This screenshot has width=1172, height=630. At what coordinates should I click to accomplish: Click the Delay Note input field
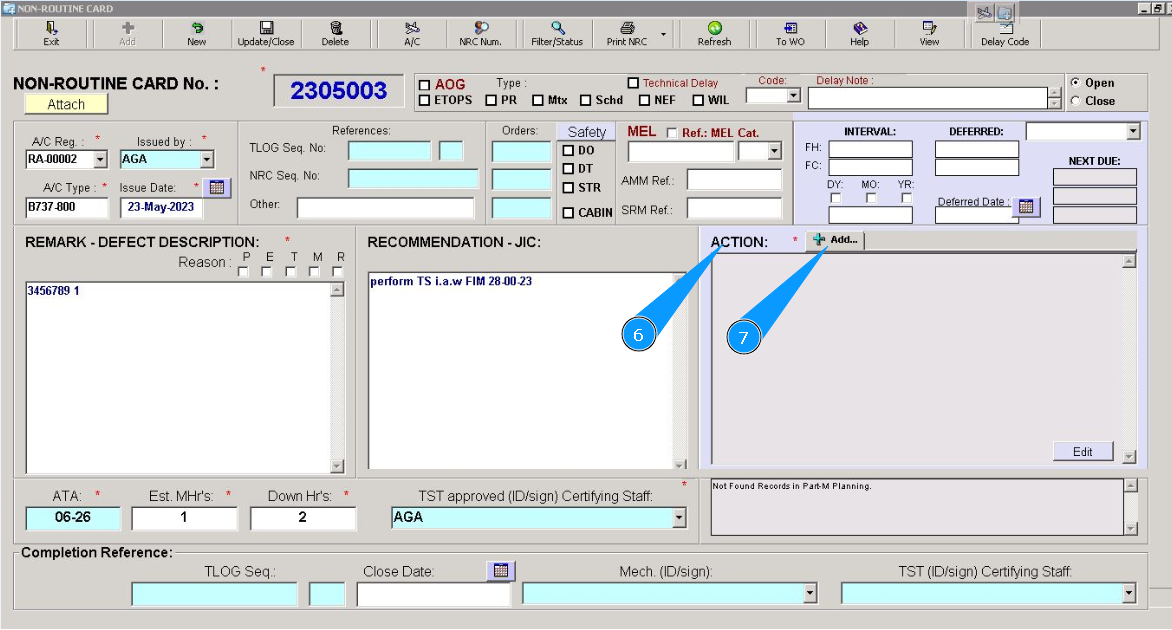pyautogui.click(x=928, y=98)
